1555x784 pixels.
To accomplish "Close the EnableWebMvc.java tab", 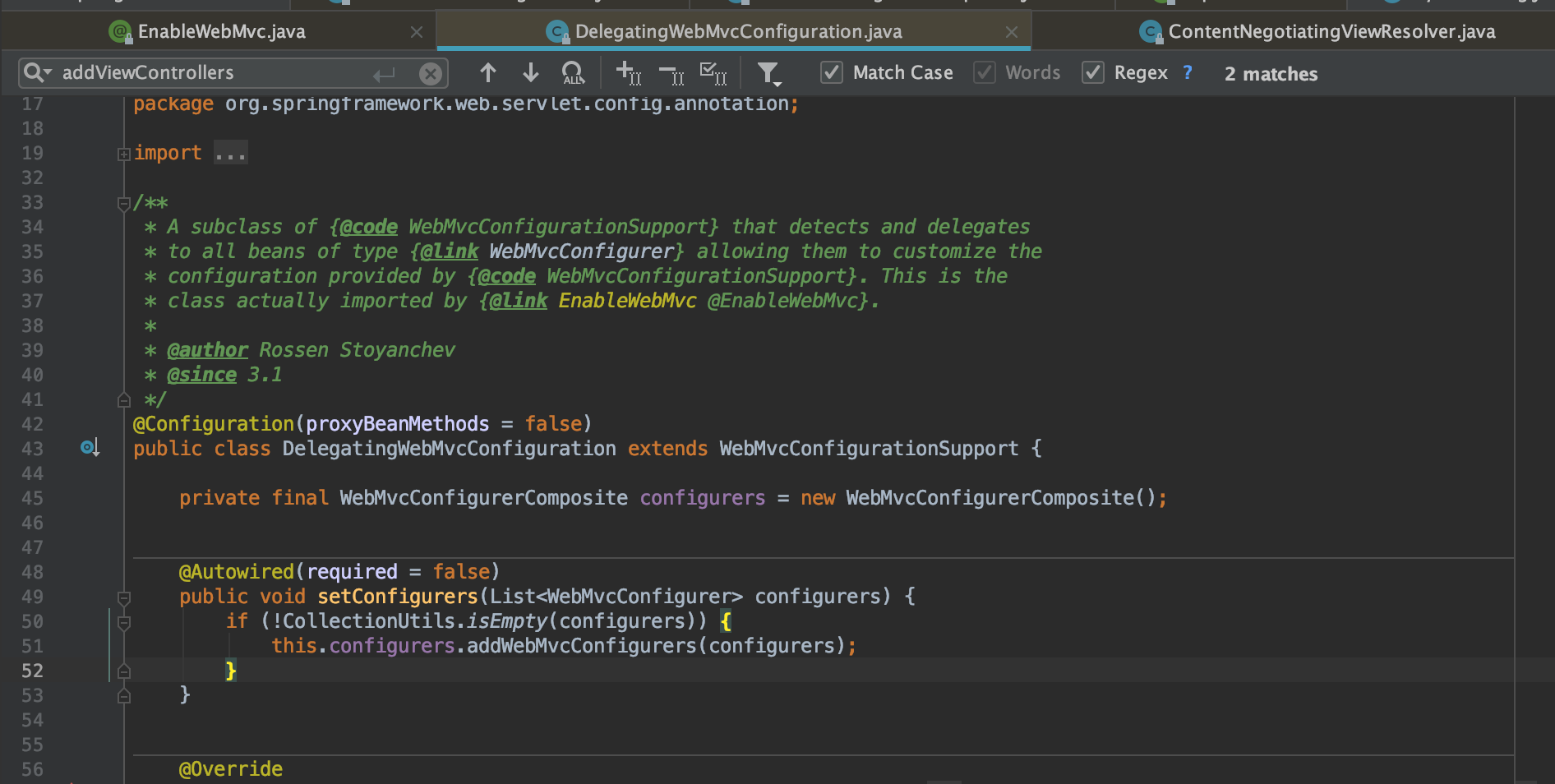I will point(417,32).
